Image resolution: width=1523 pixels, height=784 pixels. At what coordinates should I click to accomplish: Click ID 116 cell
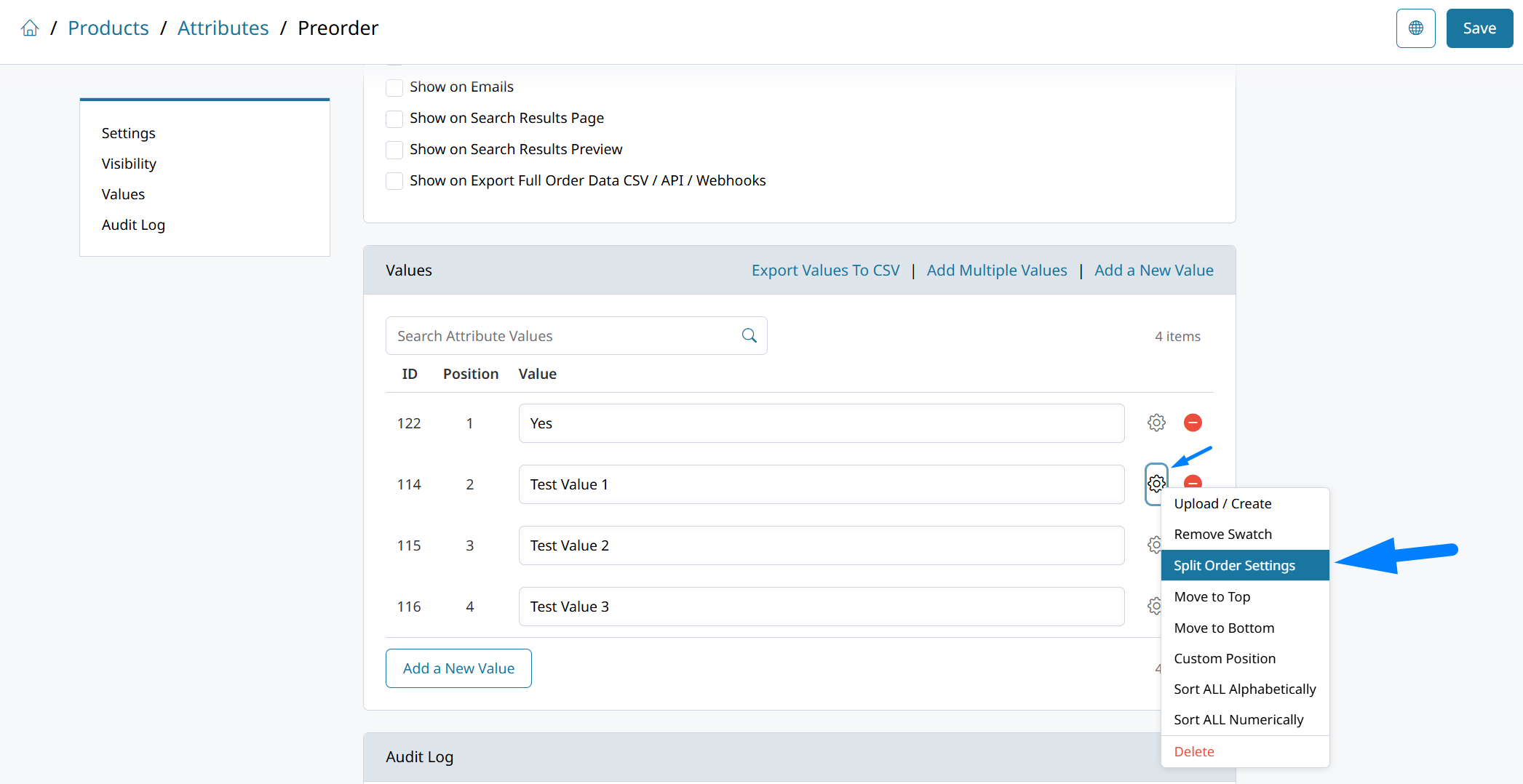tap(409, 607)
